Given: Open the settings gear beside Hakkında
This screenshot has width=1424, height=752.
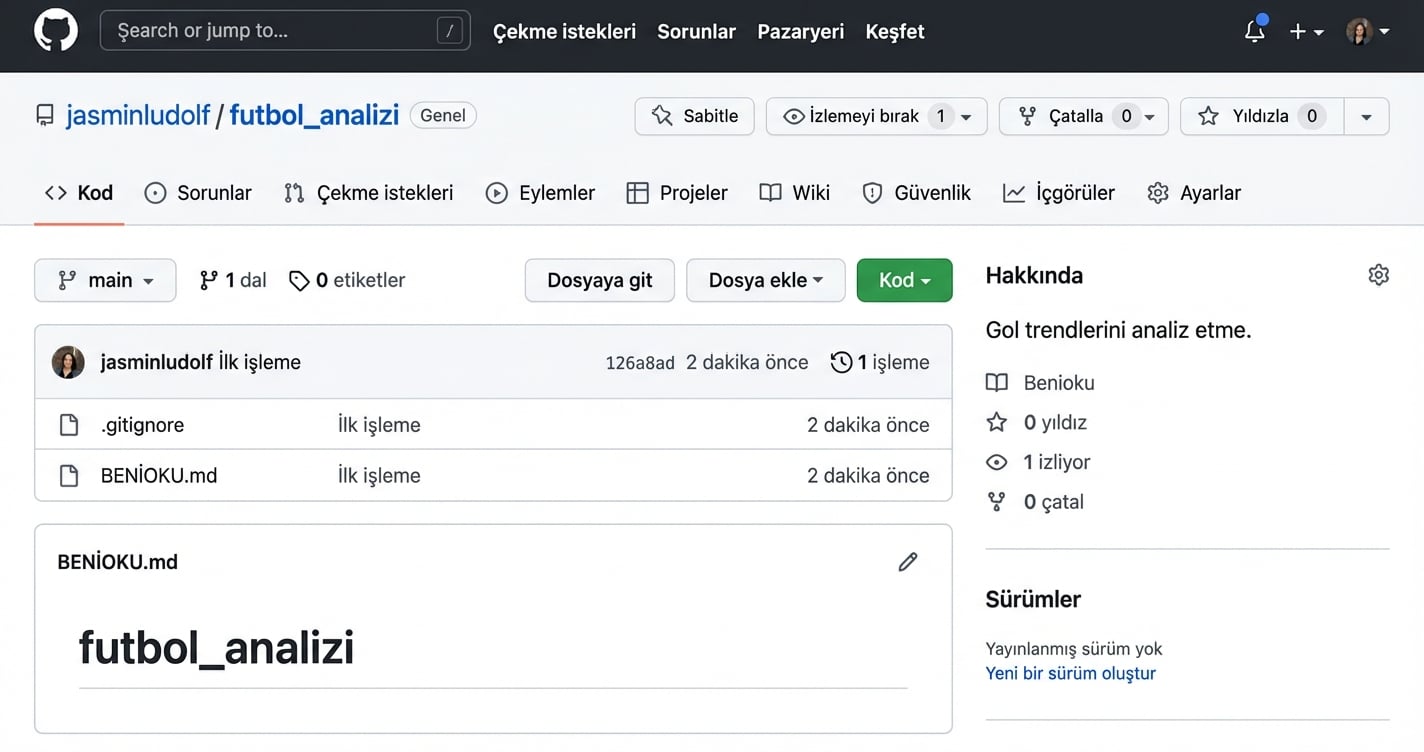Looking at the screenshot, I should click(1378, 274).
